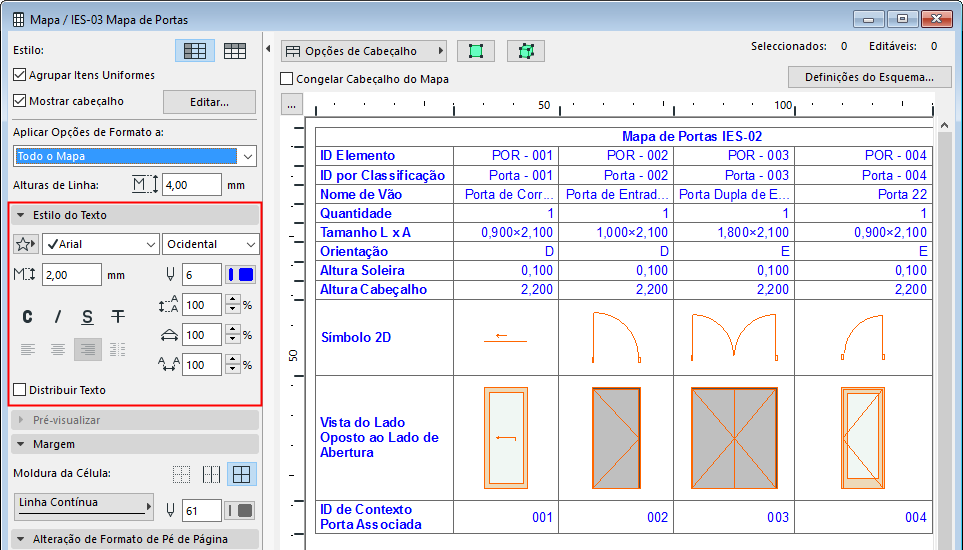Select the second table style layout icon
This screenshot has height=550, width=963.
pos(235,50)
